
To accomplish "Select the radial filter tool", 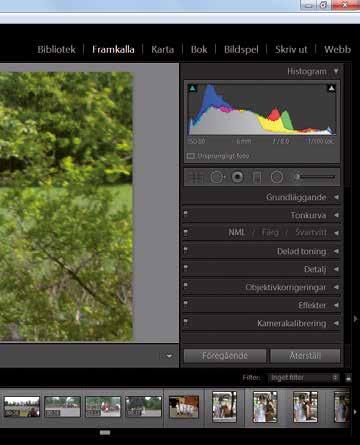I will (x=277, y=177).
